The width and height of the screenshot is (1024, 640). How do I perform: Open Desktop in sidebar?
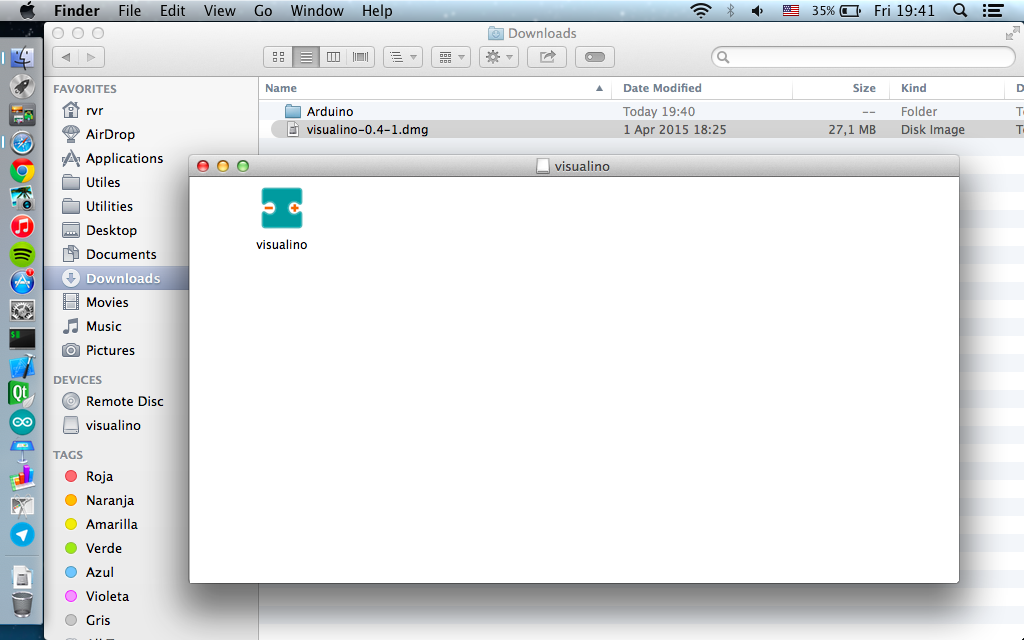tap(111, 231)
